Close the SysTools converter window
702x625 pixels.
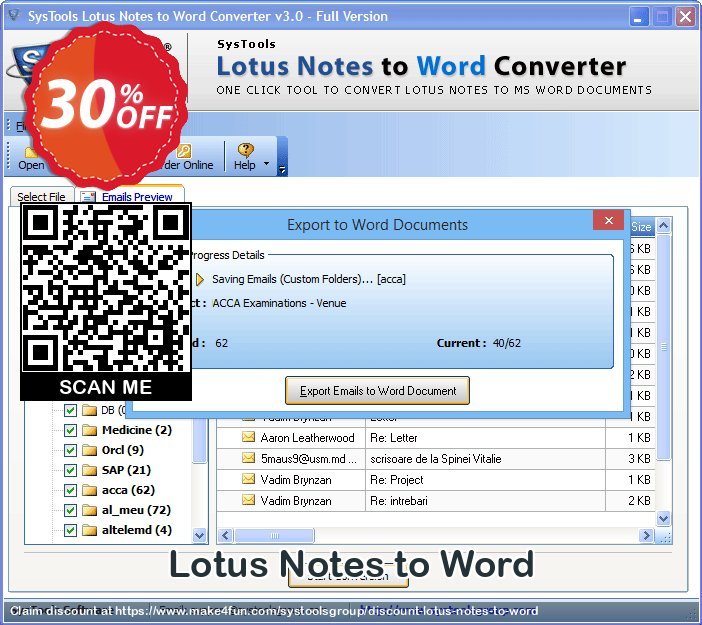pyautogui.click(x=685, y=17)
